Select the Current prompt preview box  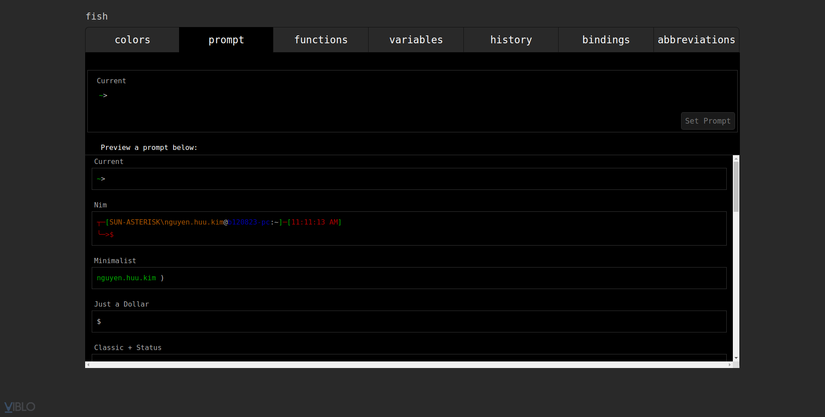[409, 179]
